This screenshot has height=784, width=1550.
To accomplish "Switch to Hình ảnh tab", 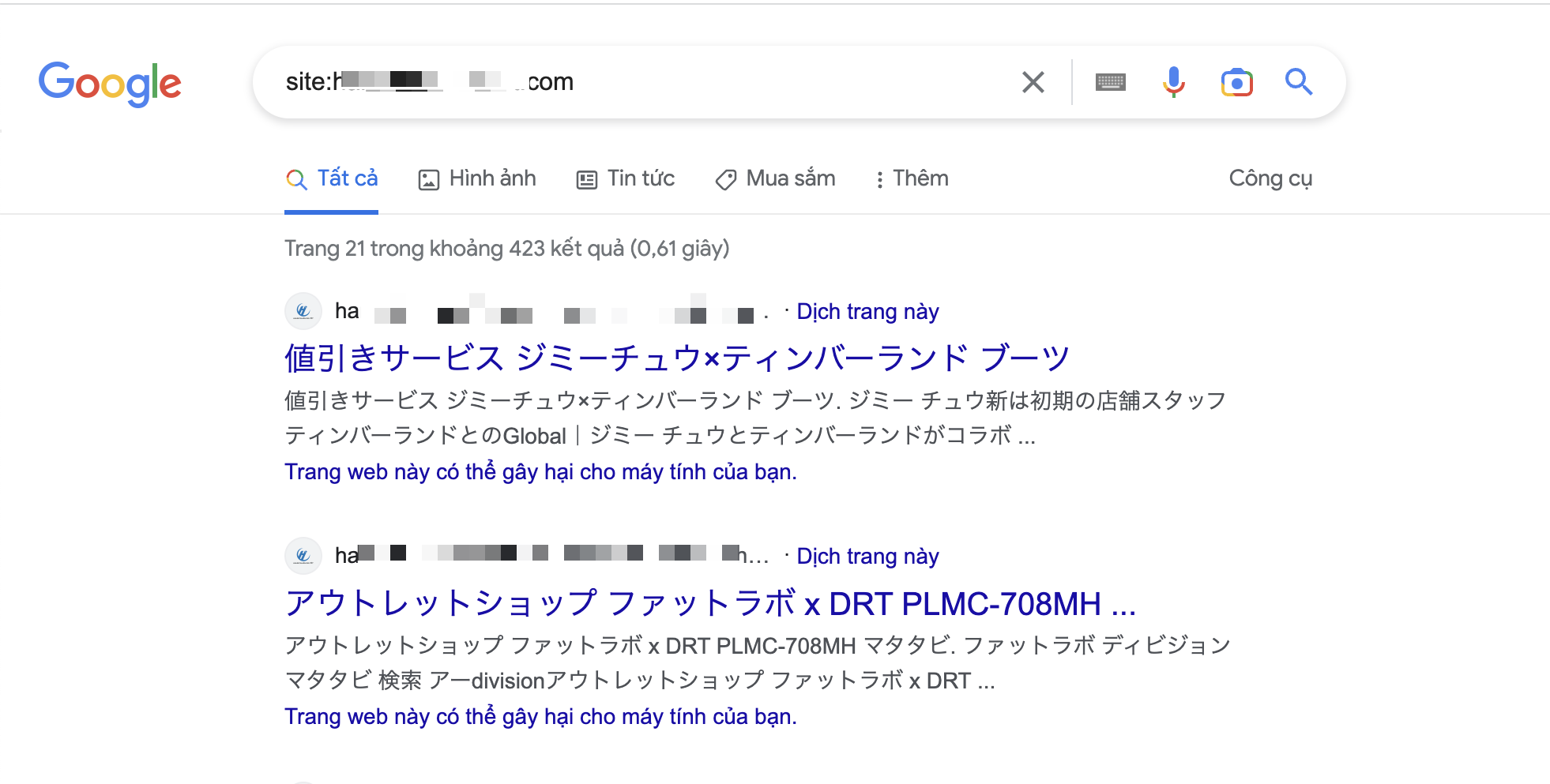I will point(476,179).
